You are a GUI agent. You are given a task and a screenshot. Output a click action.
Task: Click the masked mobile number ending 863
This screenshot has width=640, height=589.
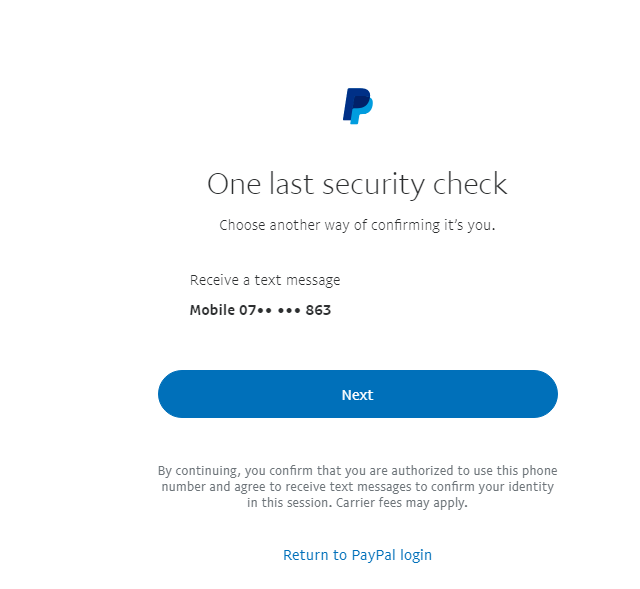pyautogui.click(x=260, y=310)
